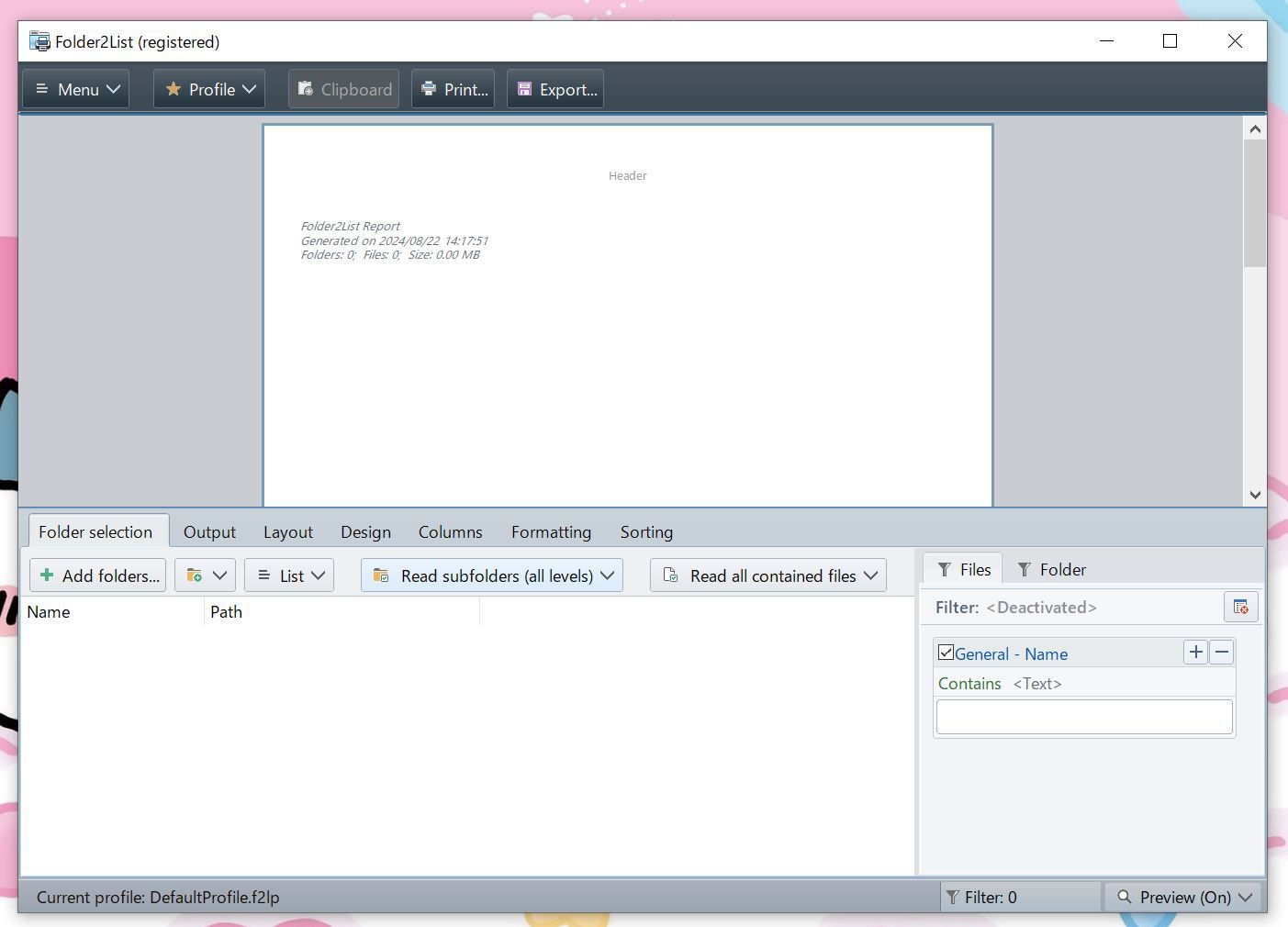Screen dimensions: 1288x927
Task: Click the hamburger icon on Menu button
Action: pos(41,89)
